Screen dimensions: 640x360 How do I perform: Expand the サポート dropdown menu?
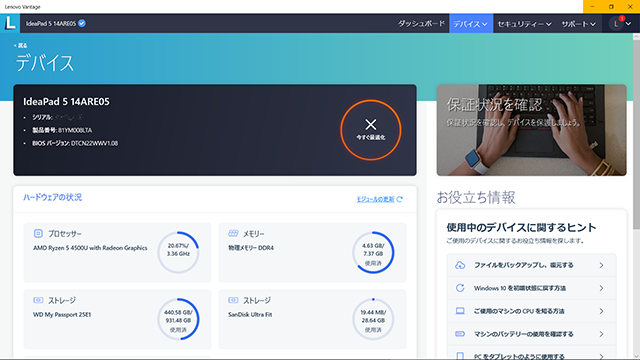578,24
